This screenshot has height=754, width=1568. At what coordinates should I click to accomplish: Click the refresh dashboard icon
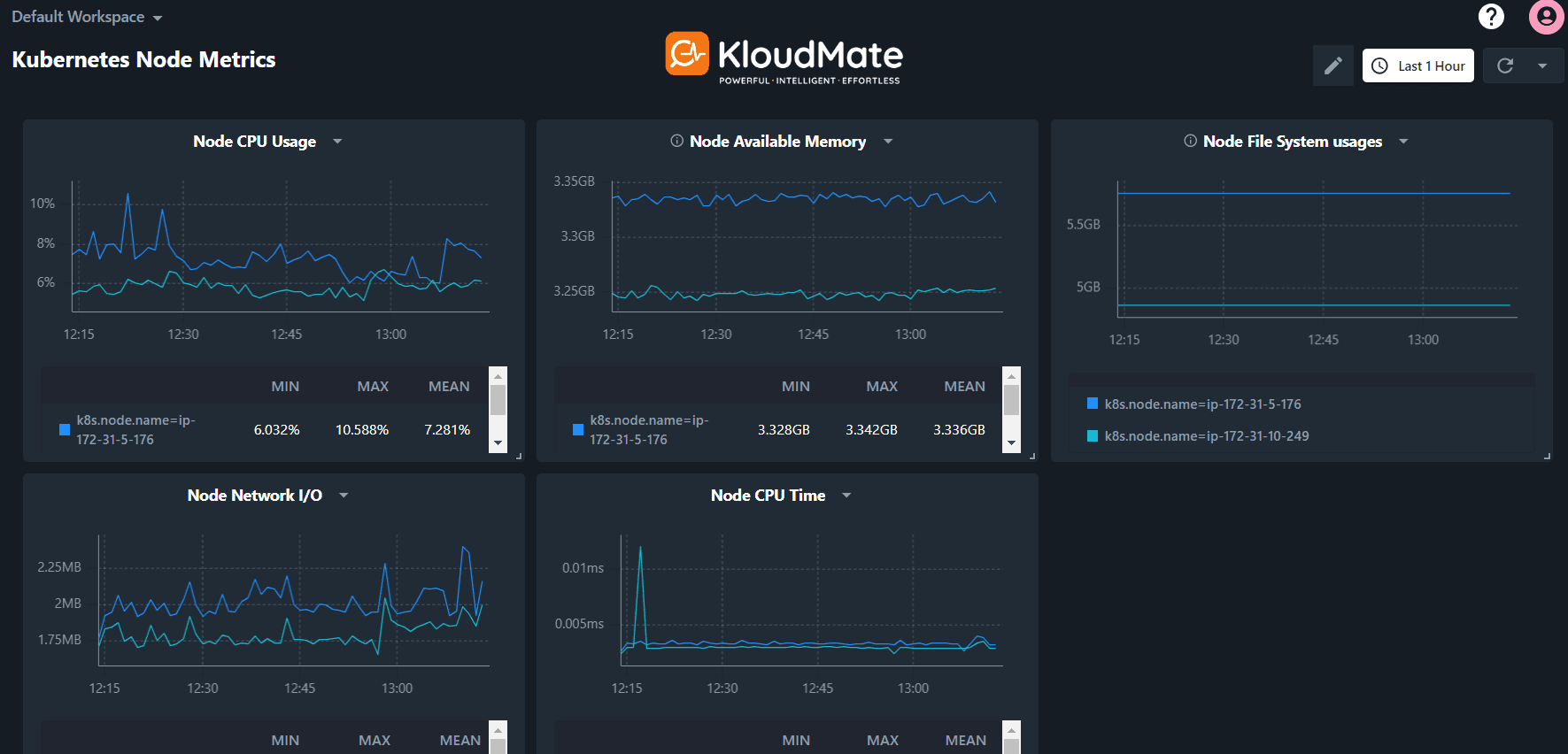point(1505,65)
